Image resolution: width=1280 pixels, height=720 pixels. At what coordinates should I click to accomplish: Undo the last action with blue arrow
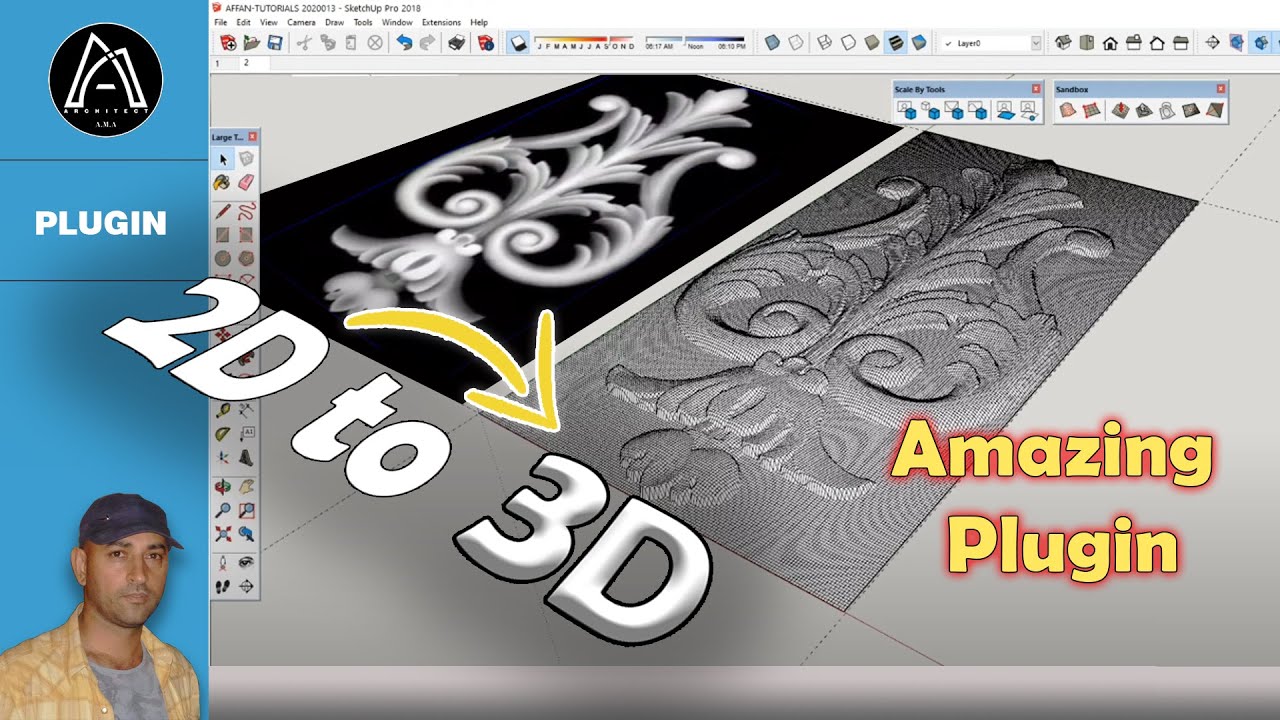404,43
